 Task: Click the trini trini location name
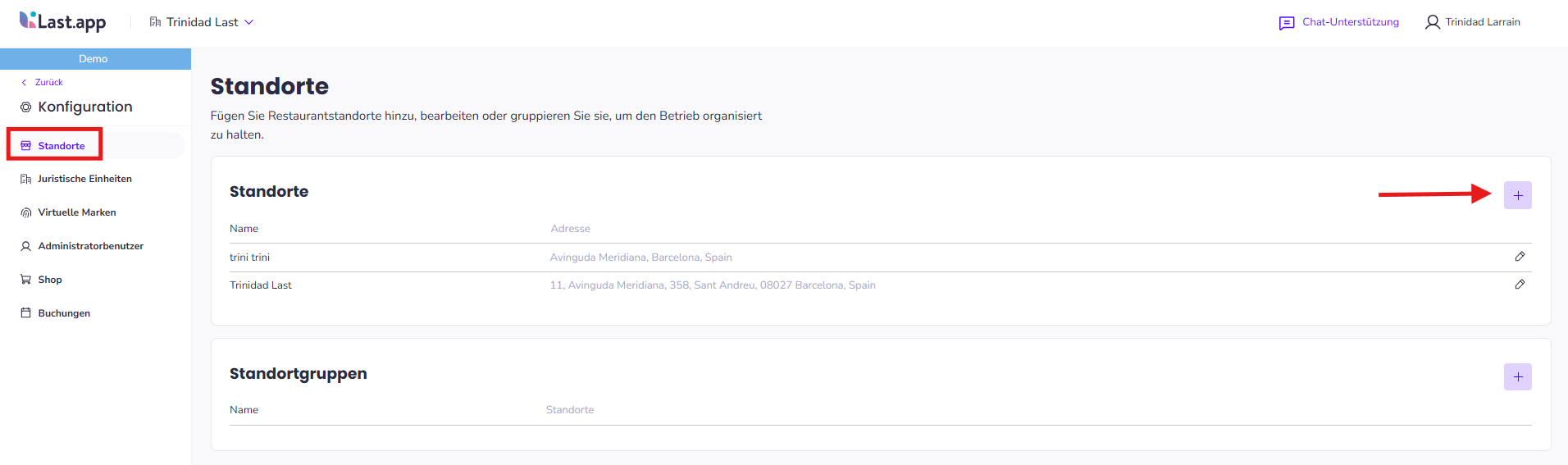[x=249, y=258]
